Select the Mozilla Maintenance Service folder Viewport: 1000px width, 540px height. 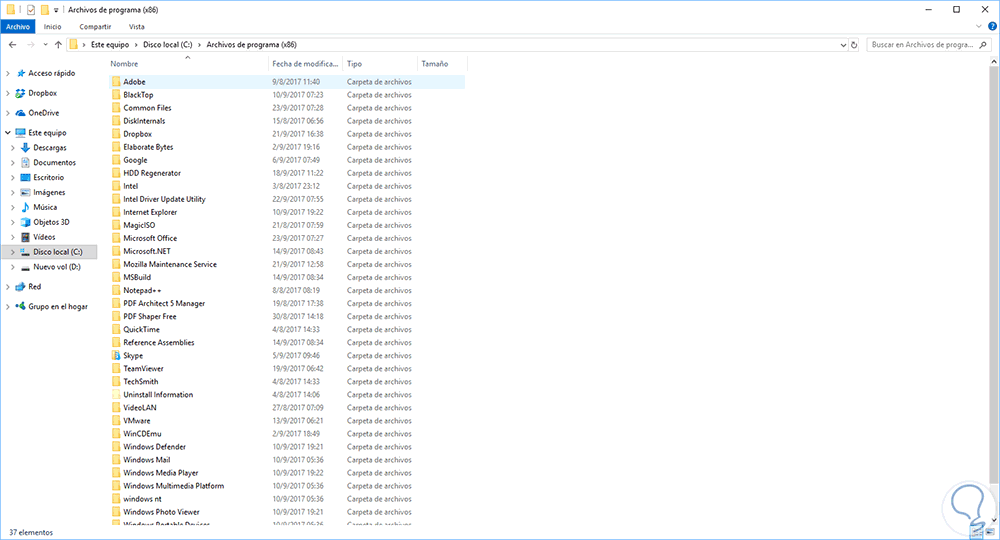170,264
